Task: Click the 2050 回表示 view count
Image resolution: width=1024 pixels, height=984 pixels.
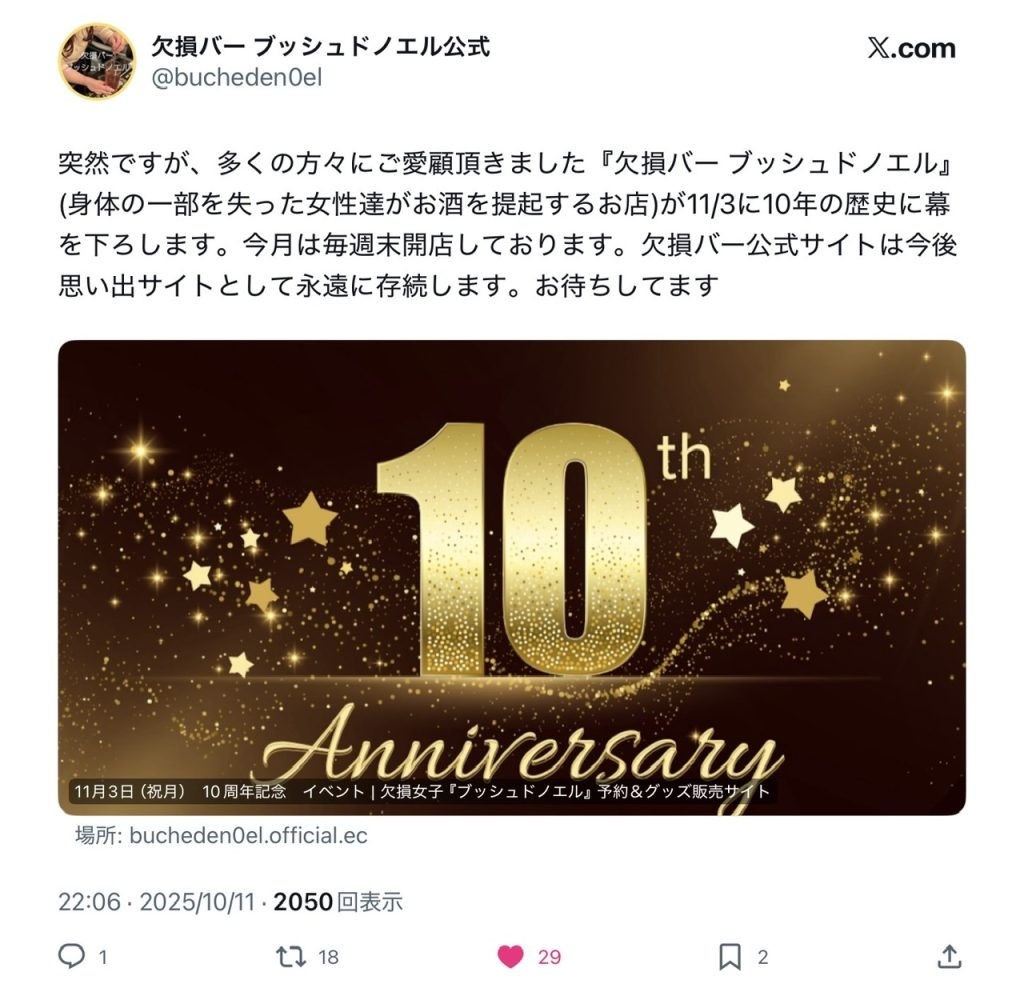Action: [338, 902]
